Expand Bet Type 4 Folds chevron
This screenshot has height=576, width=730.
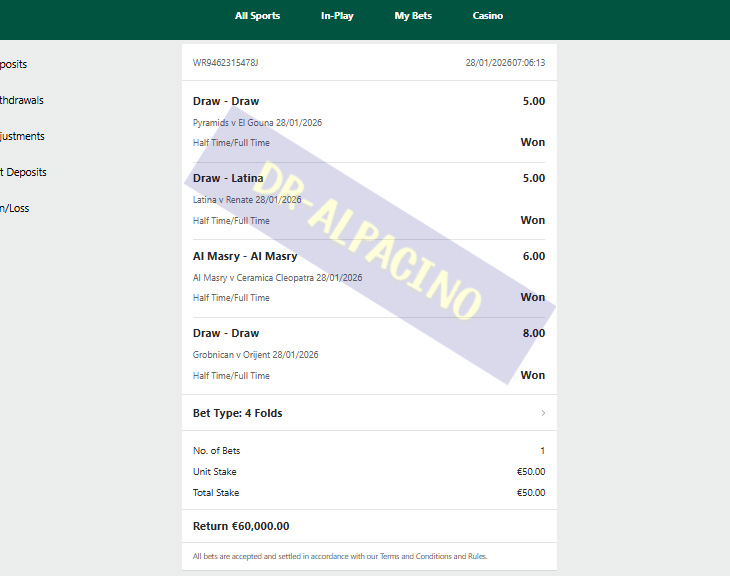(x=543, y=413)
